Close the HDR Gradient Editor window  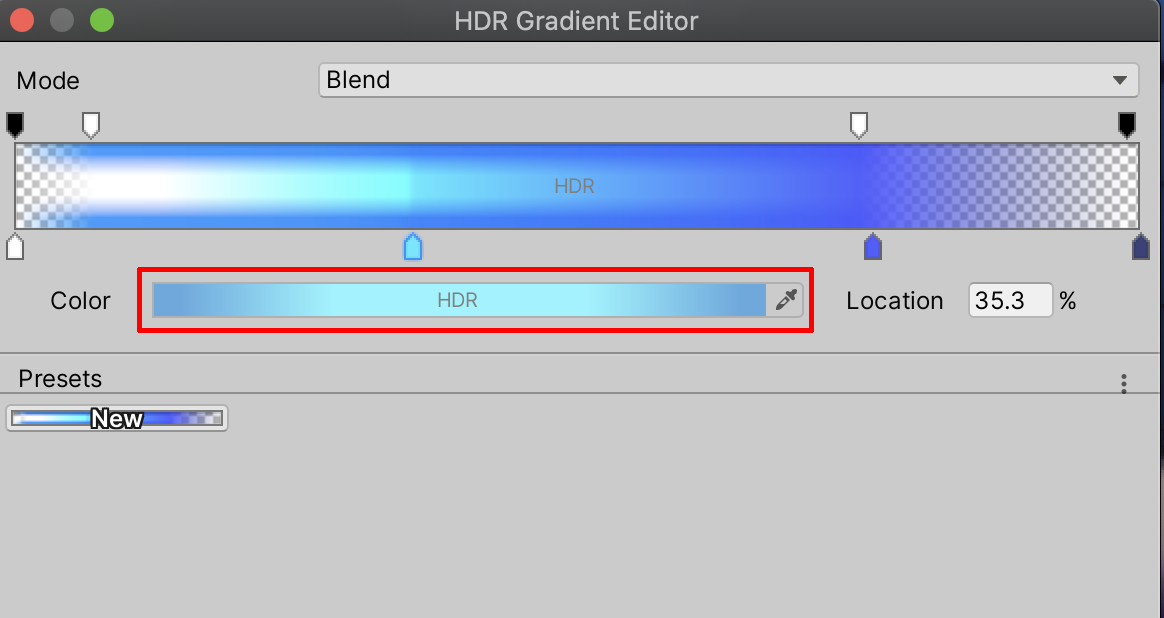[23, 19]
